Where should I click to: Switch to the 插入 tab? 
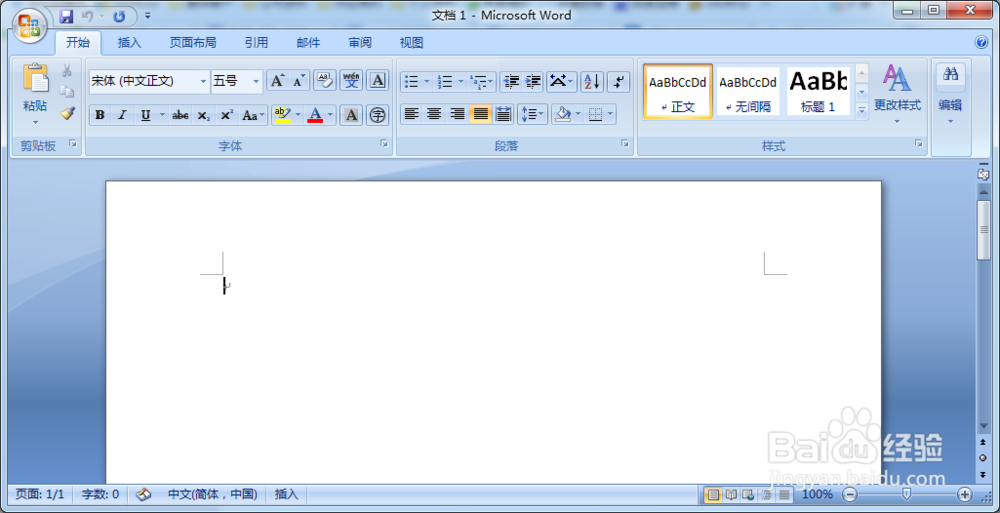129,43
